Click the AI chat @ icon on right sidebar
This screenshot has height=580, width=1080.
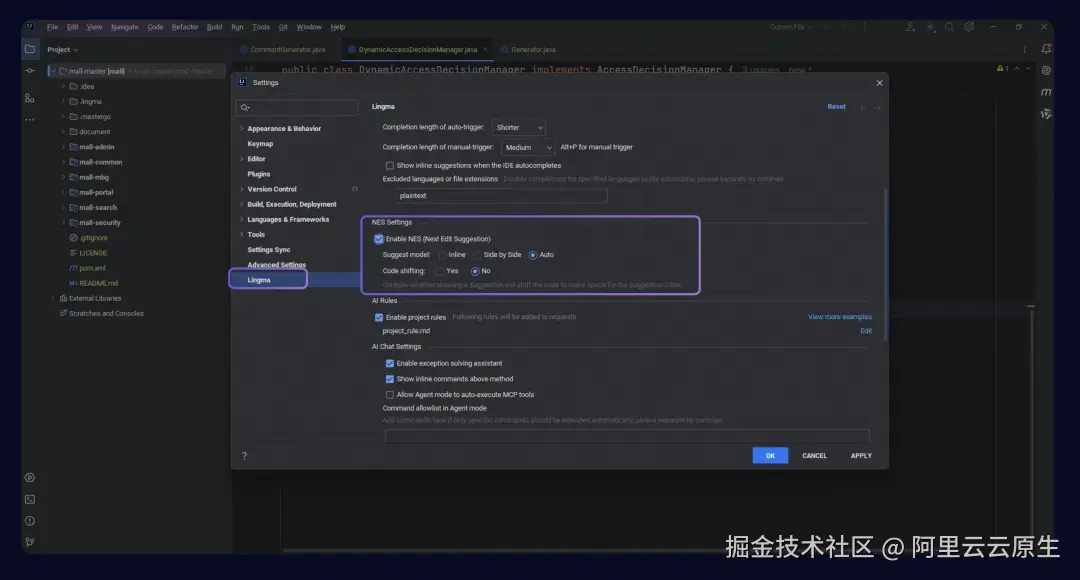[x=1046, y=71]
